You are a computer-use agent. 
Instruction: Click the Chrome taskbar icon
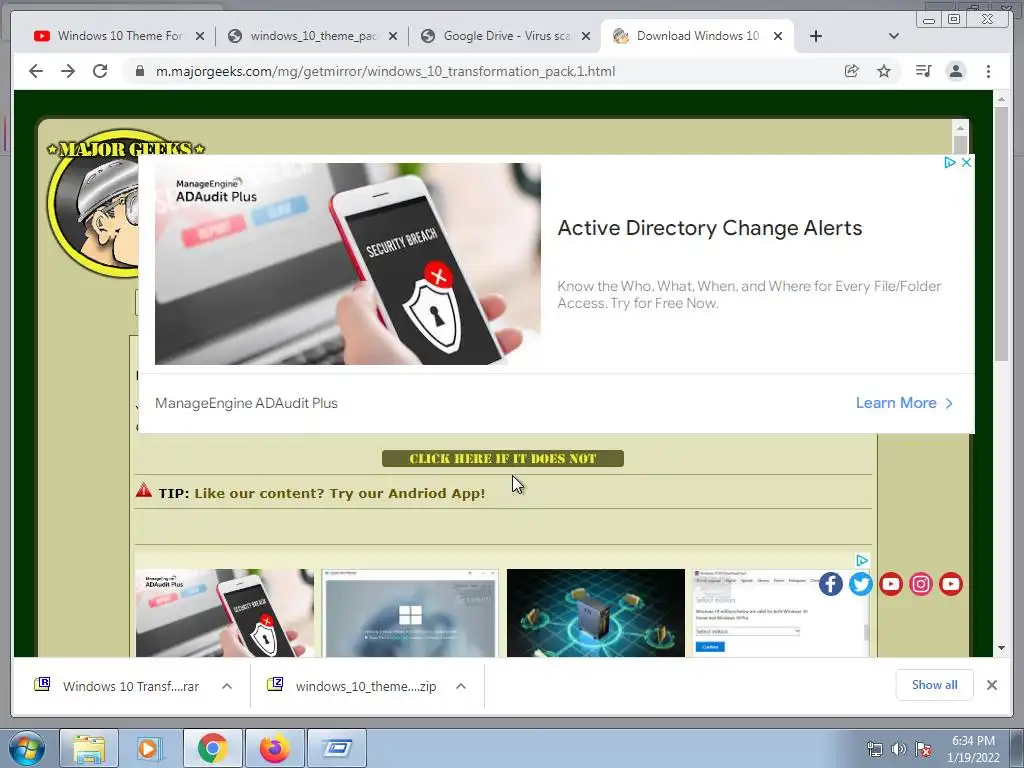[x=213, y=748]
